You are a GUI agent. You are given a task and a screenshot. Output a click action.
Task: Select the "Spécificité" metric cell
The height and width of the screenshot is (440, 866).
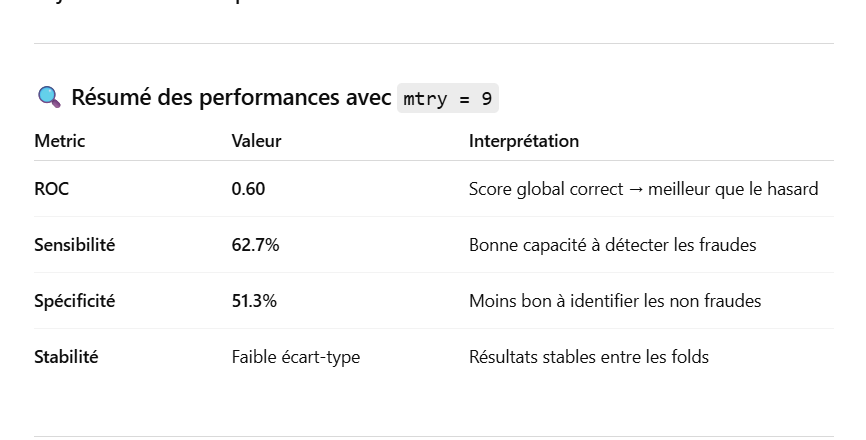coord(74,301)
